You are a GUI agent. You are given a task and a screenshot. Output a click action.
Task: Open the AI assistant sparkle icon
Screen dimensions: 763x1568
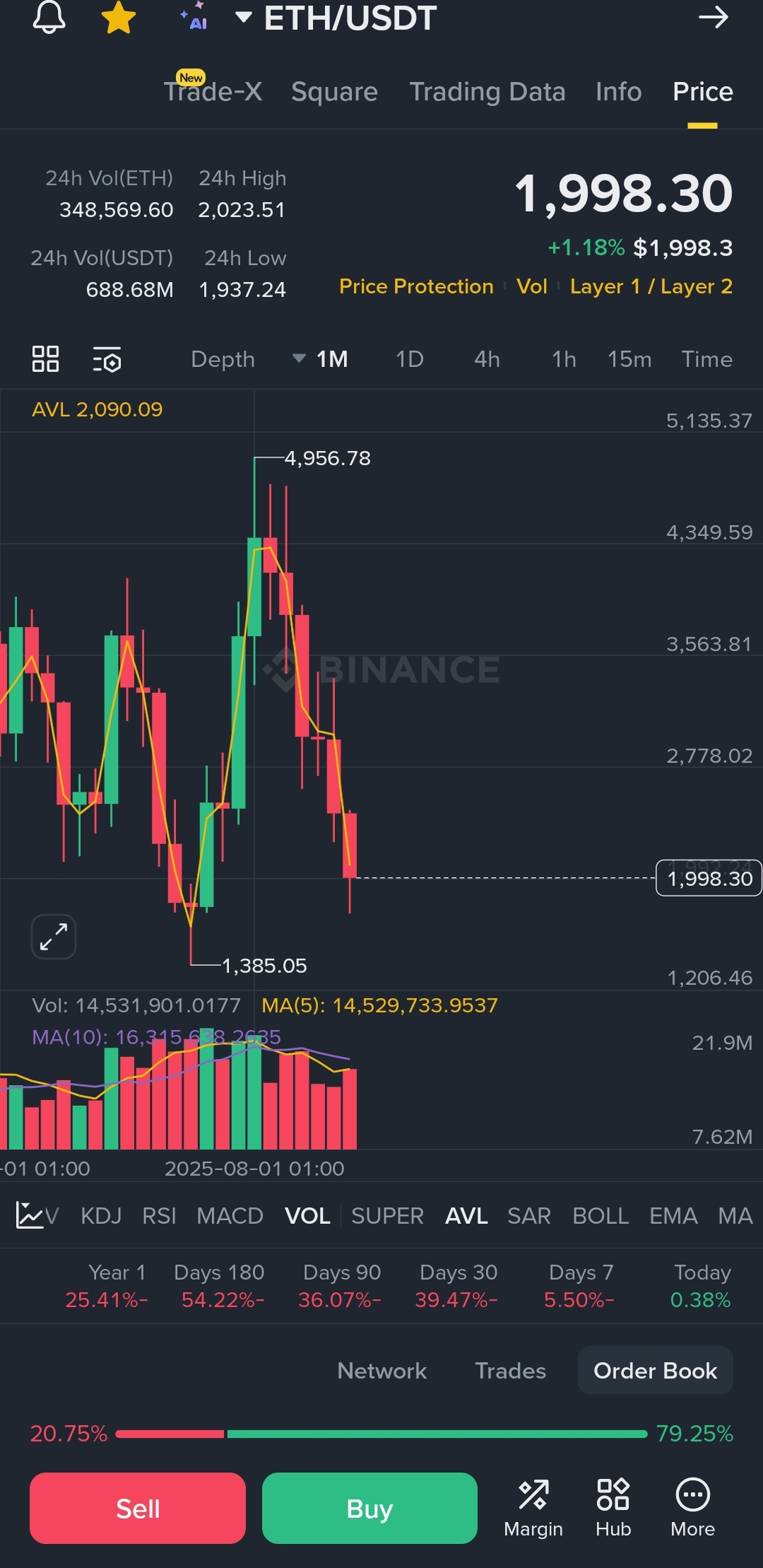[x=194, y=17]
